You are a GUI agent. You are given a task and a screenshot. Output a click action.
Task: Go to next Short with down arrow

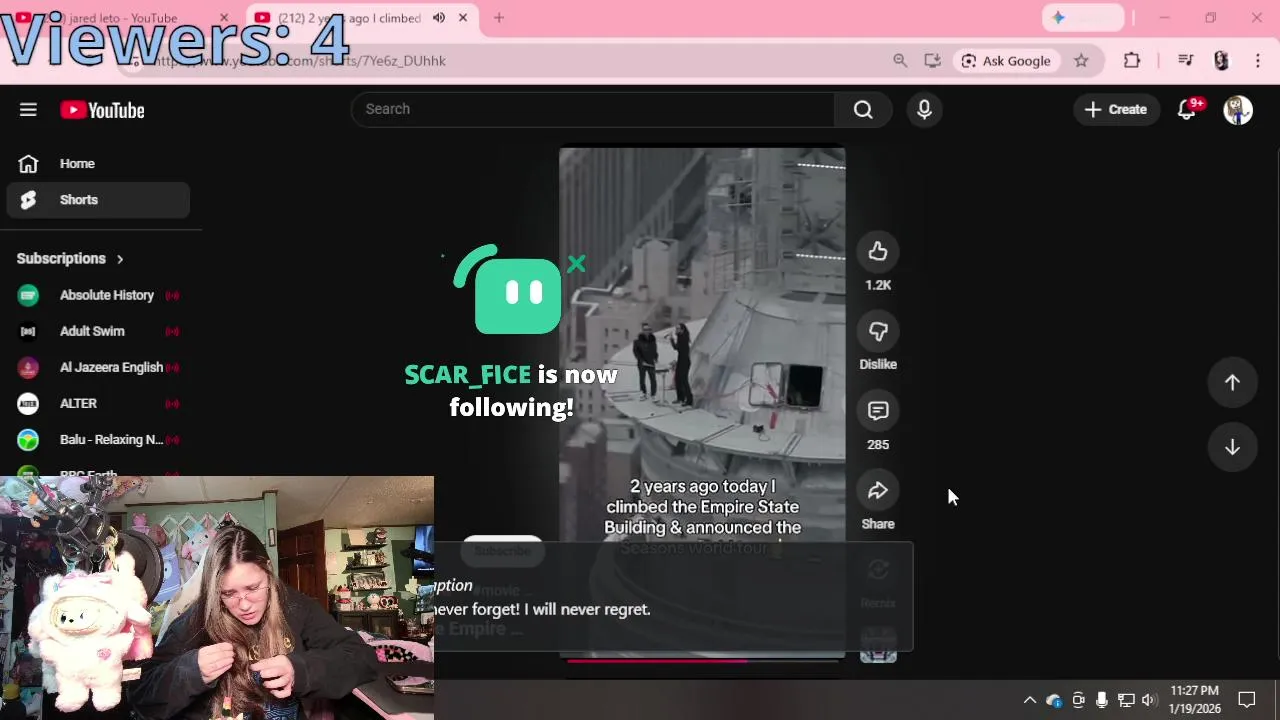pos(1232,447)
